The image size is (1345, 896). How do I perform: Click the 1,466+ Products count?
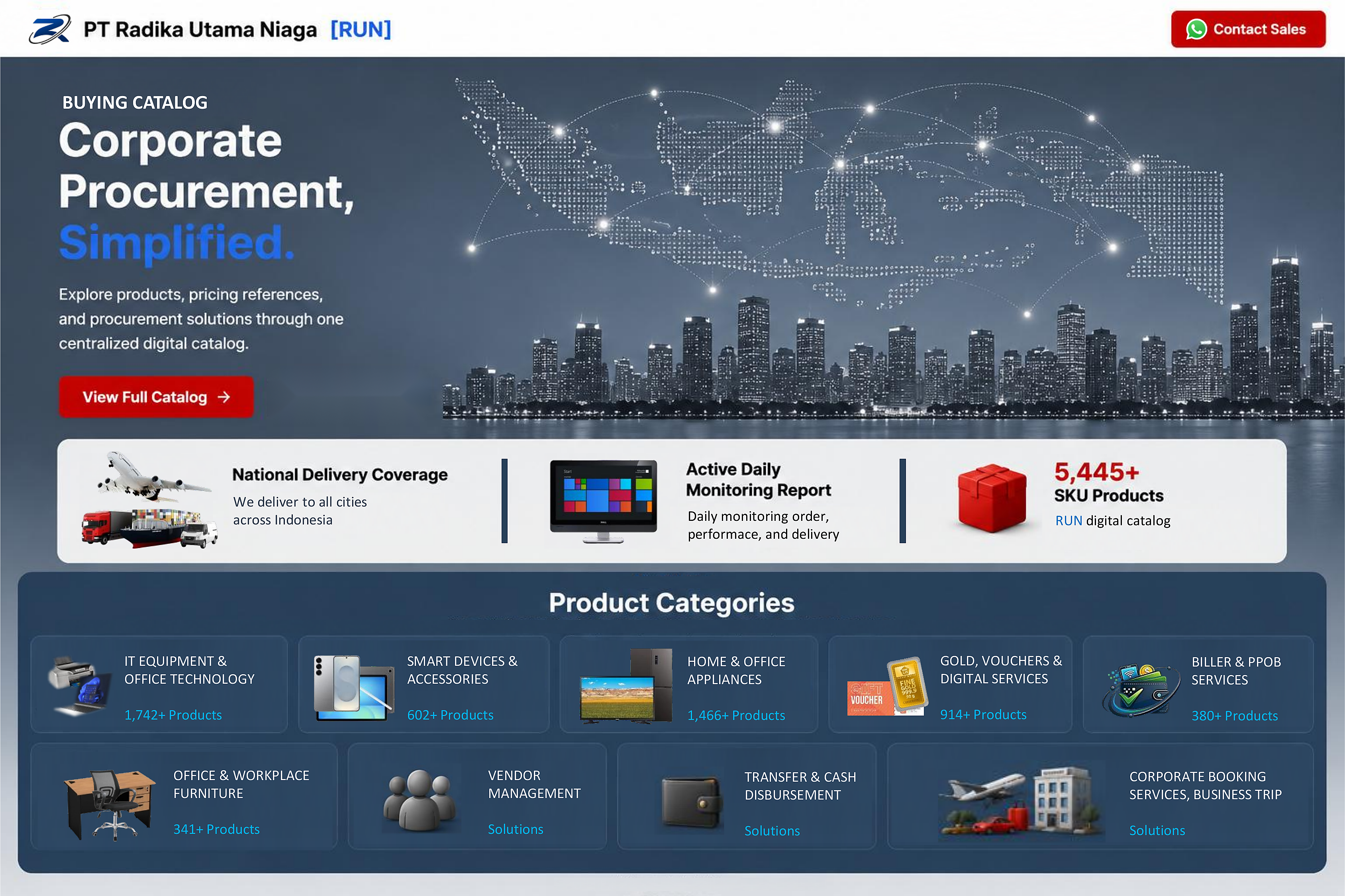tap(736, 716)
